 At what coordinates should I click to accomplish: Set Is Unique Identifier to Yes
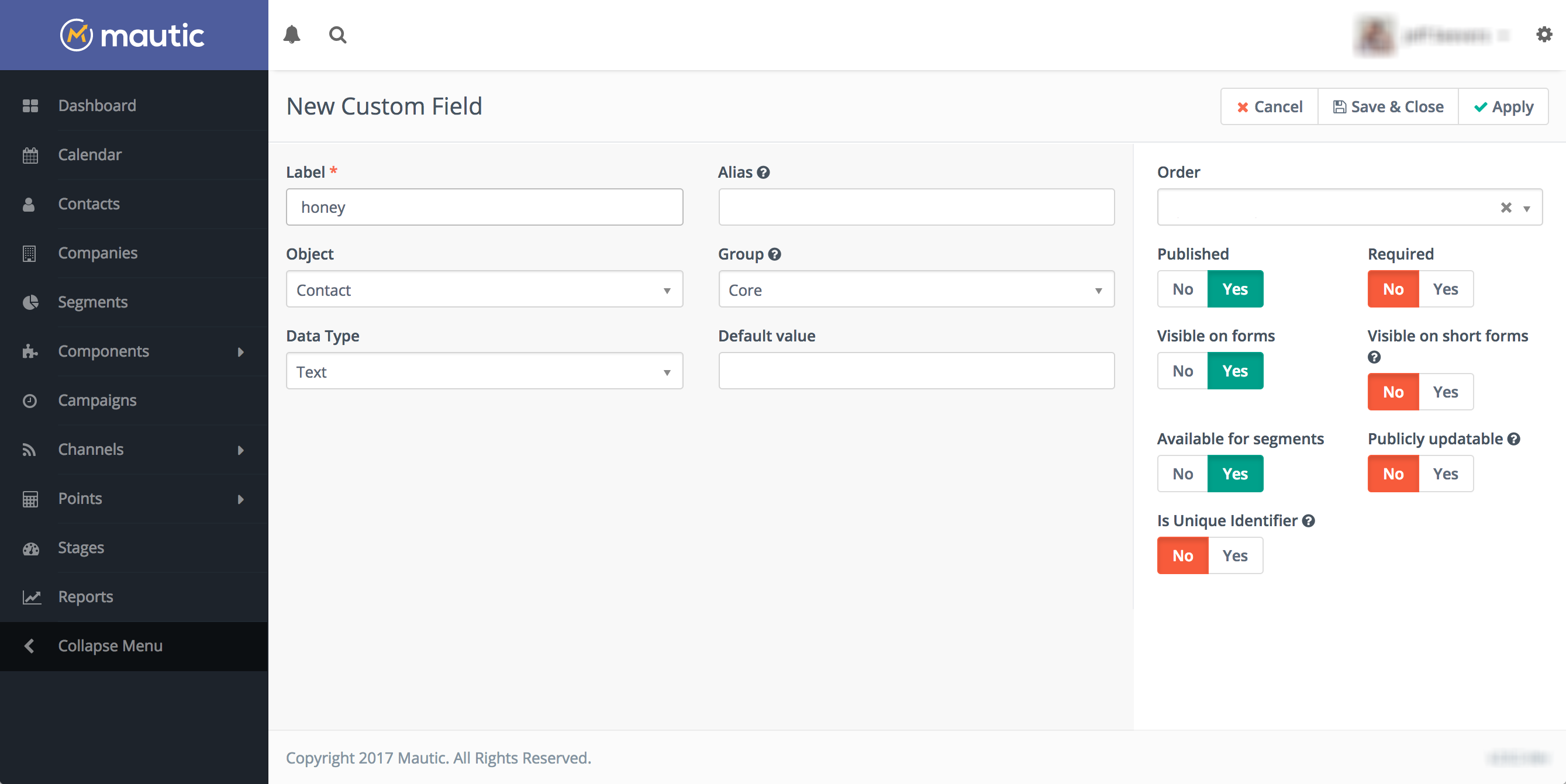[1234, 555]
